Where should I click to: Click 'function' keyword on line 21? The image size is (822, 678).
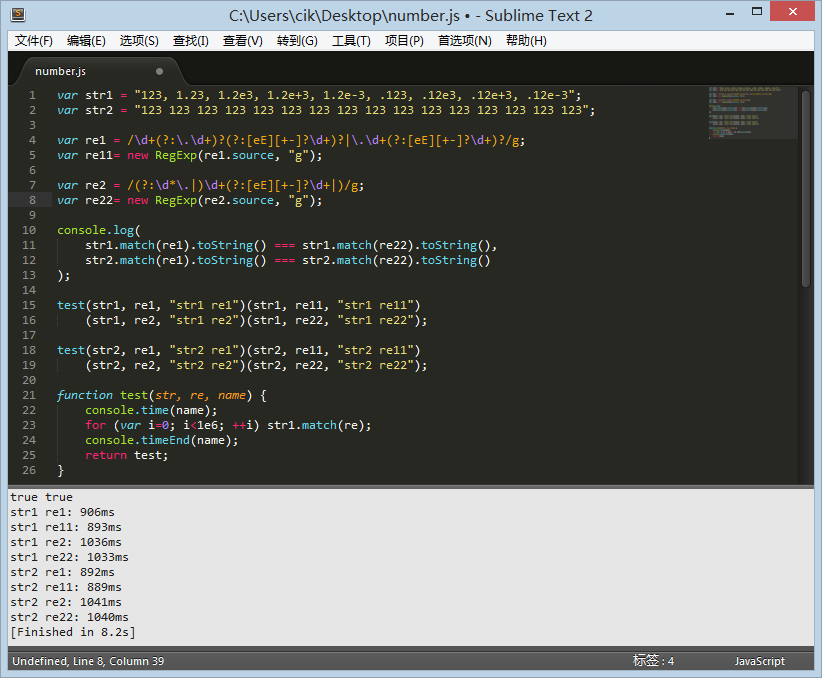tap(85, 395)
